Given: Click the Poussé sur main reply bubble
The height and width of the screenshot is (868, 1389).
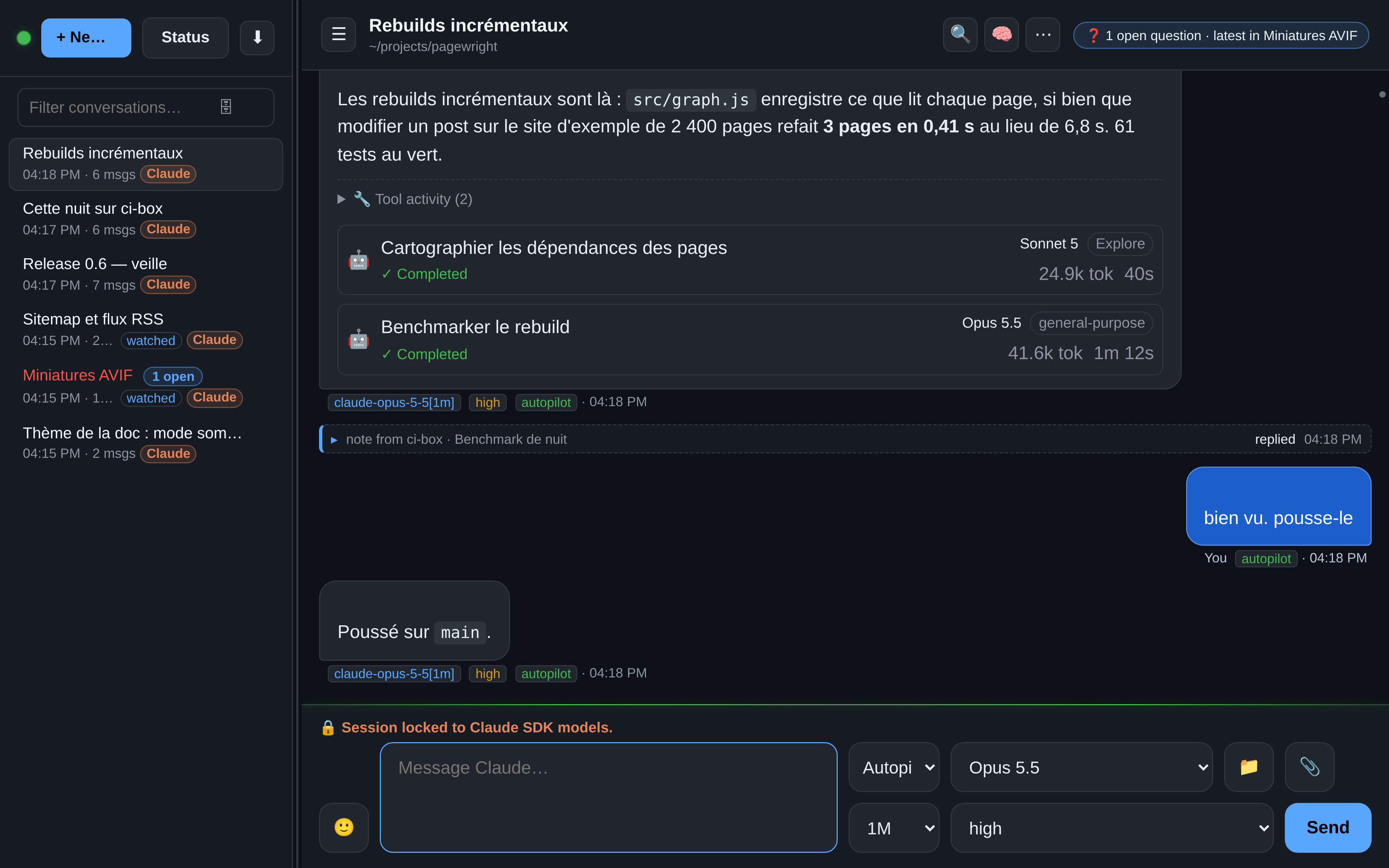Looking at the screenshot, I should (415, 621).
